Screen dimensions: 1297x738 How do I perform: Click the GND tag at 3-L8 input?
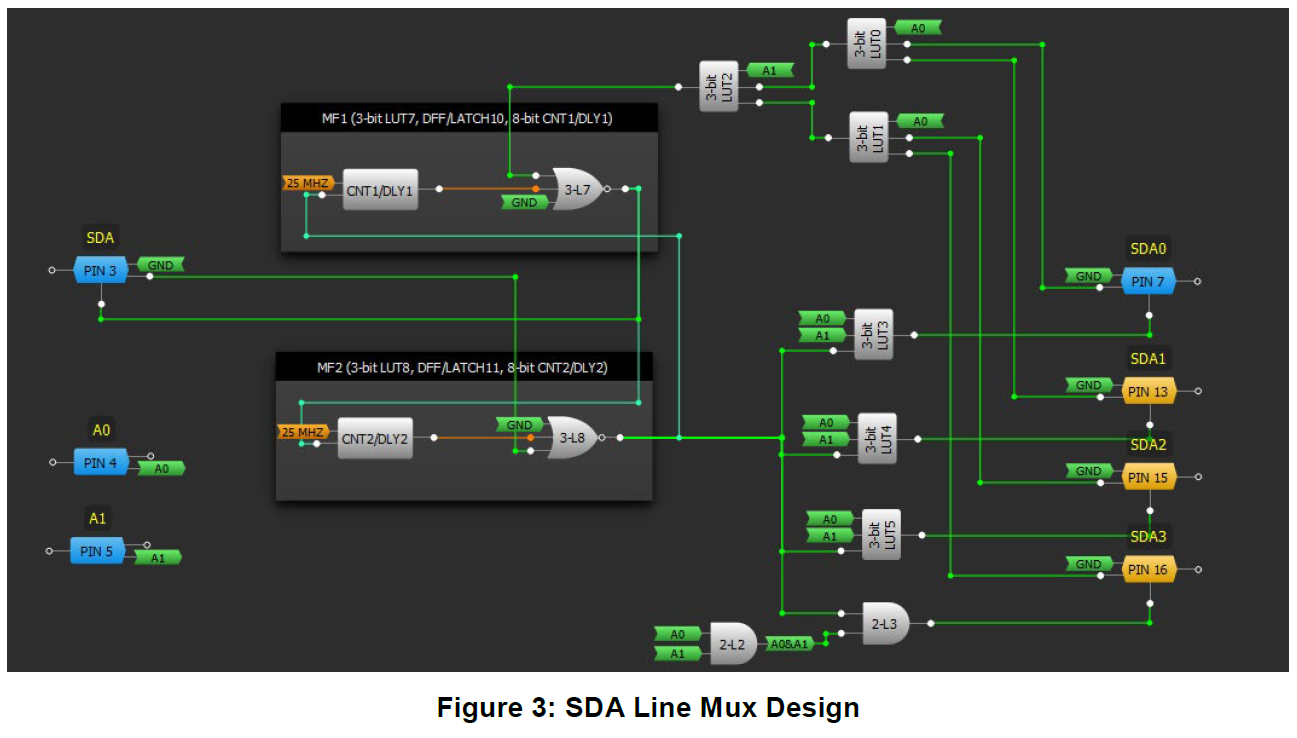pyautogui.click(x=520, y=425)
